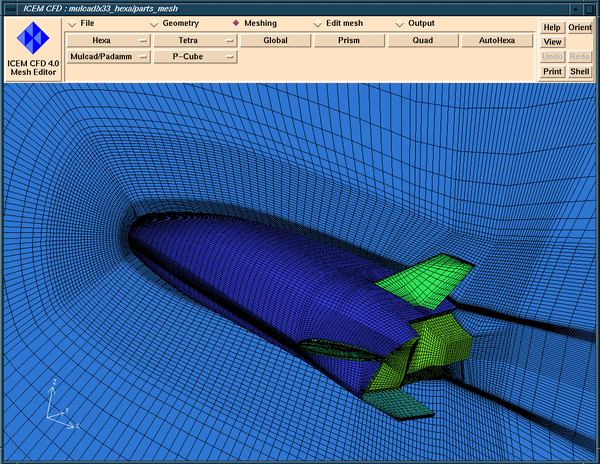Screen dimensions: 600x464
Task: Select the File radio option
Action: click(81, 23)
